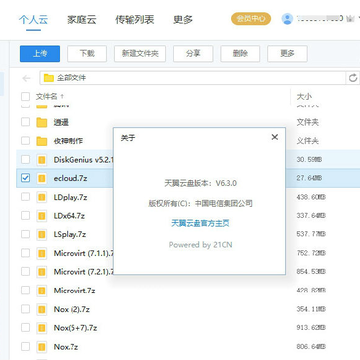Click the 上传 upload button
360x360 pixels.
40,54
